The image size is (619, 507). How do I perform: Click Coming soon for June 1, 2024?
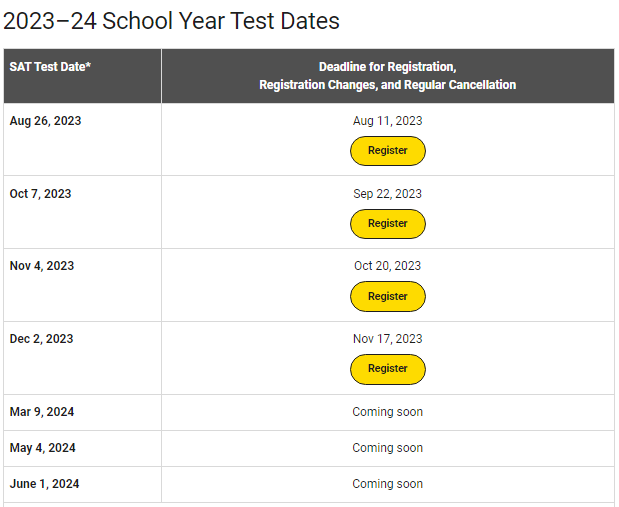[x=388, y=484]
